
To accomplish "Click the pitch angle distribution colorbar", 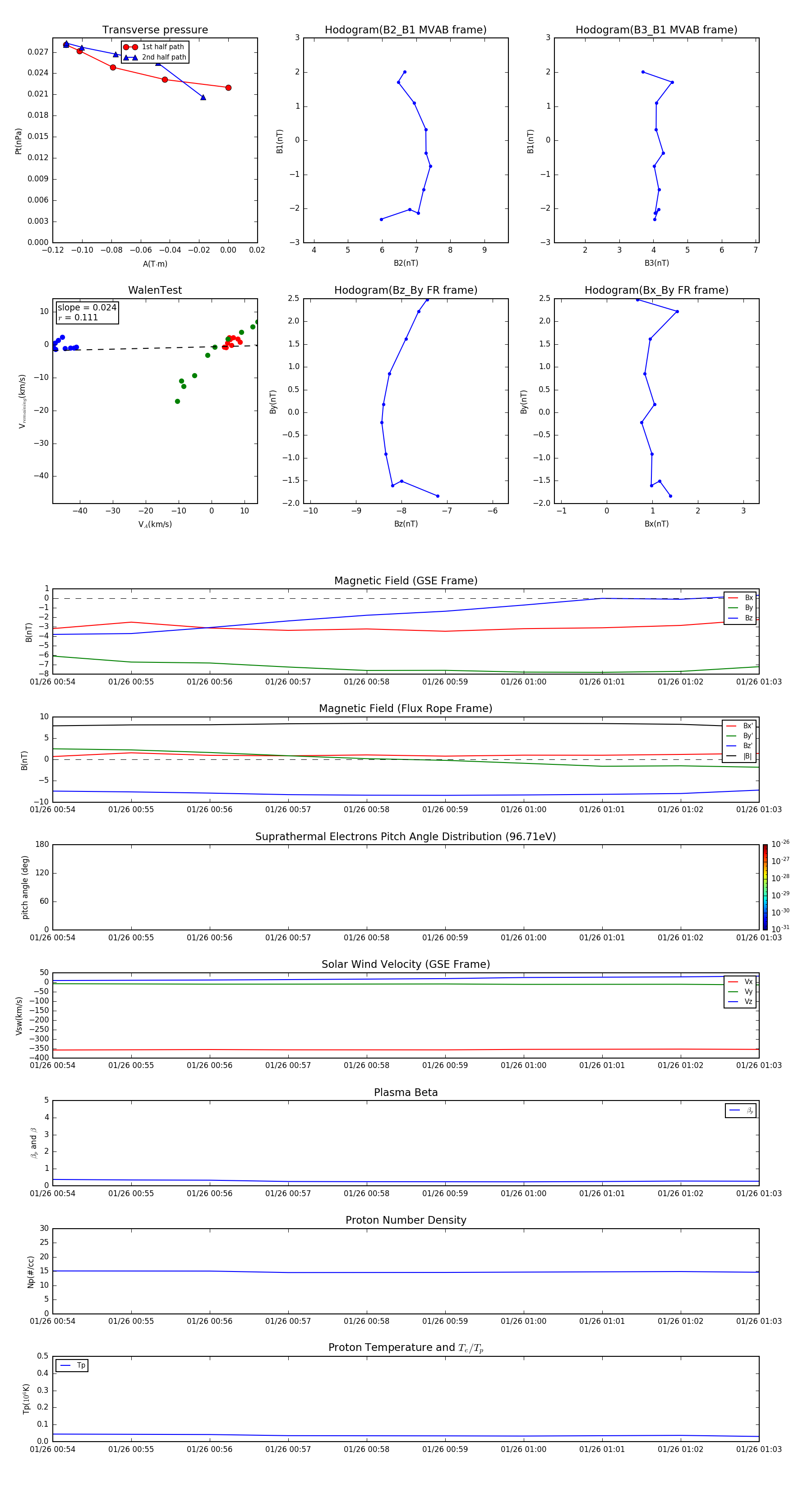I will (x=765, y=887).
